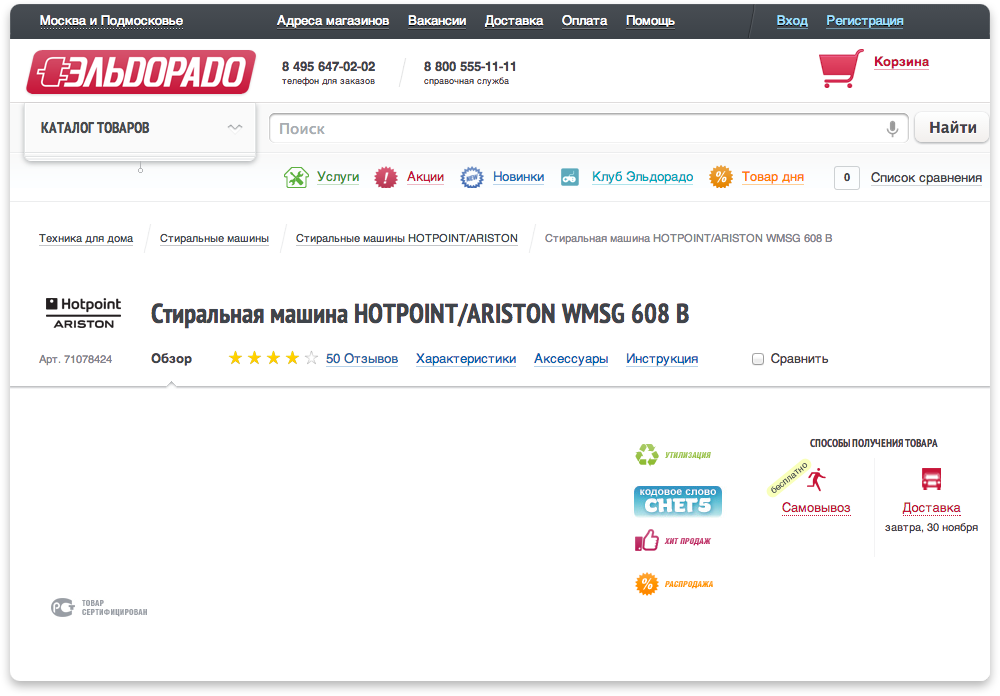
Task: Click the blue Новинки badge icon
Action: (x=472, y=177)
